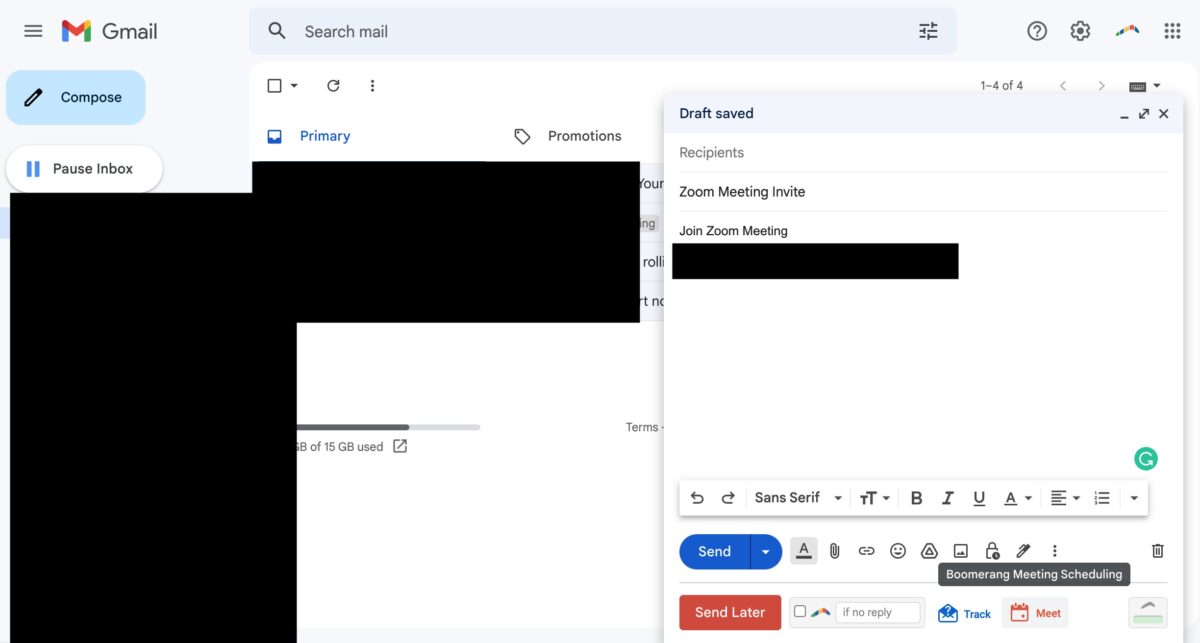Open more send options arrow
Image resolution: width=1200 pixels, height=643 pixels.
tap(766, 551)
